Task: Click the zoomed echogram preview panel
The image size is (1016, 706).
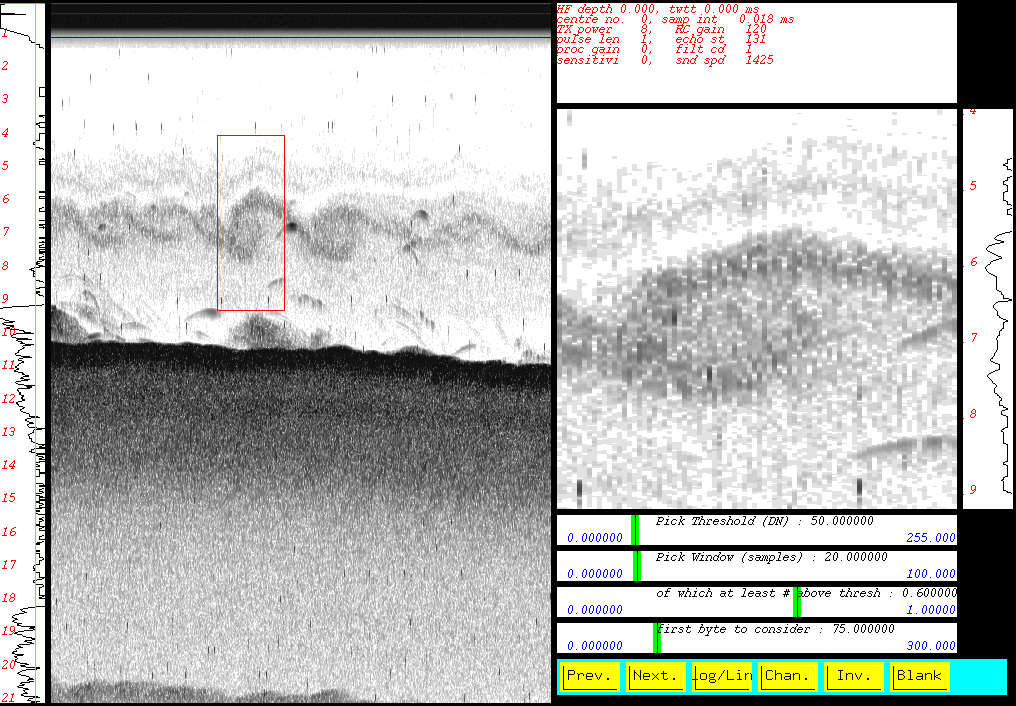Action: click(758, 308)
